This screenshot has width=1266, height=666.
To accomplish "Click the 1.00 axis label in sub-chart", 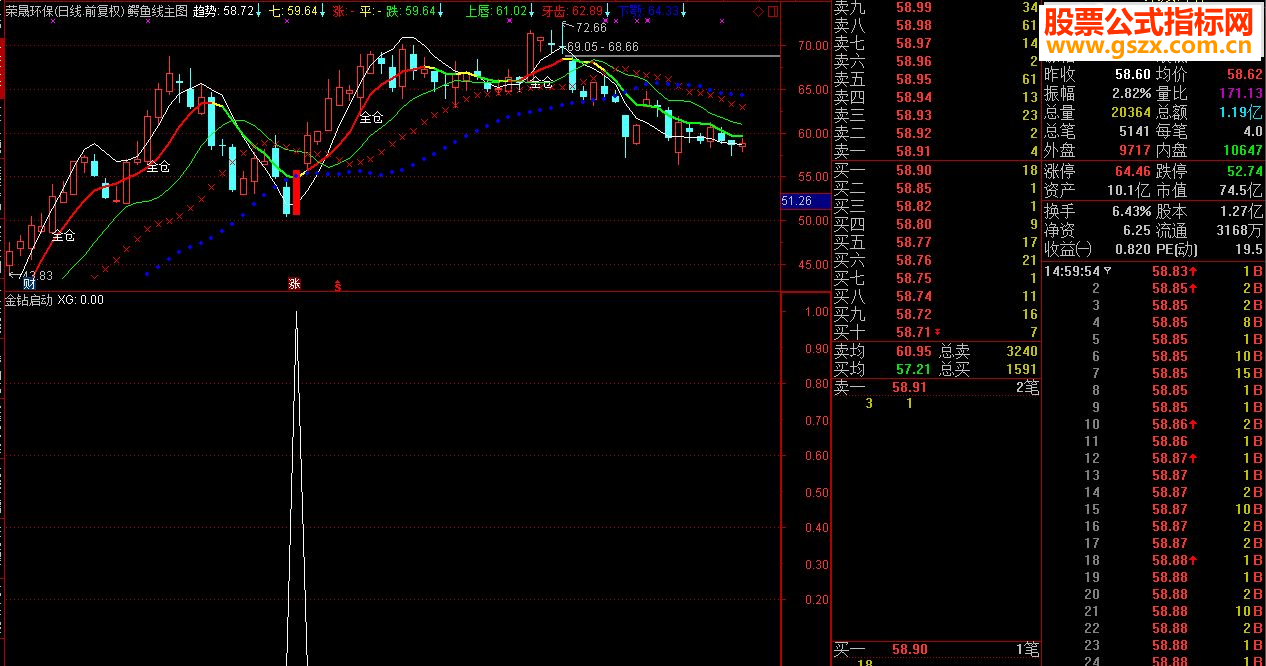I will pyautogui.click(x=816, y=312).
